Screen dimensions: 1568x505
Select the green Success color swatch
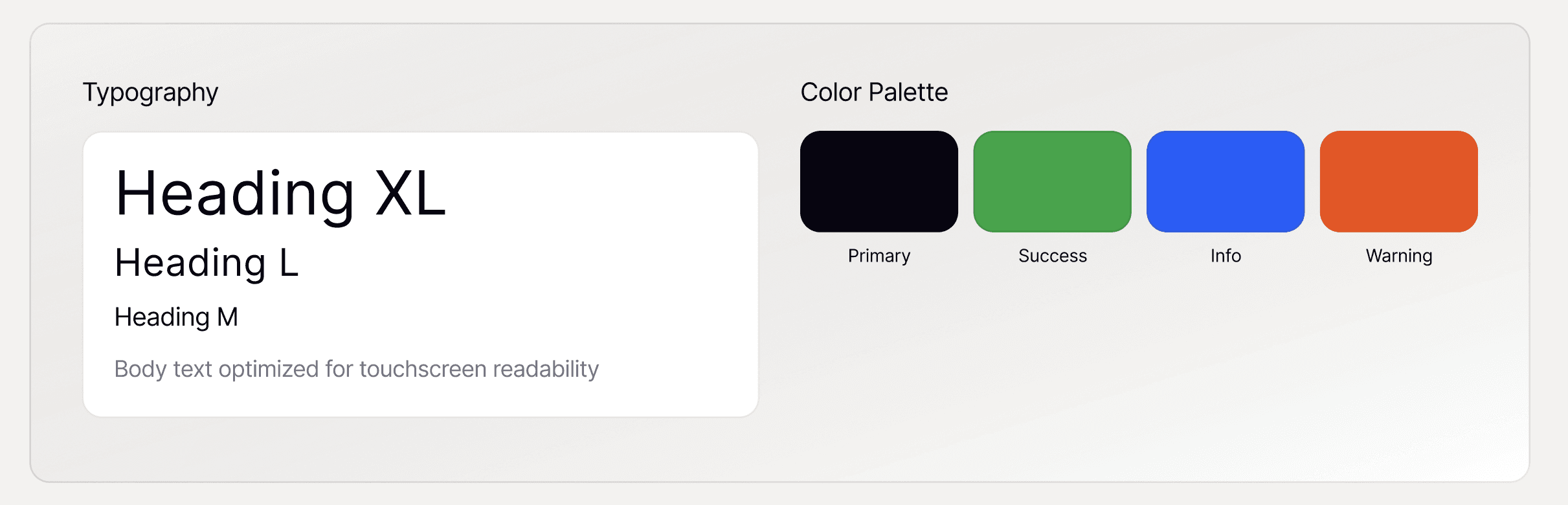pos(1052,181)
